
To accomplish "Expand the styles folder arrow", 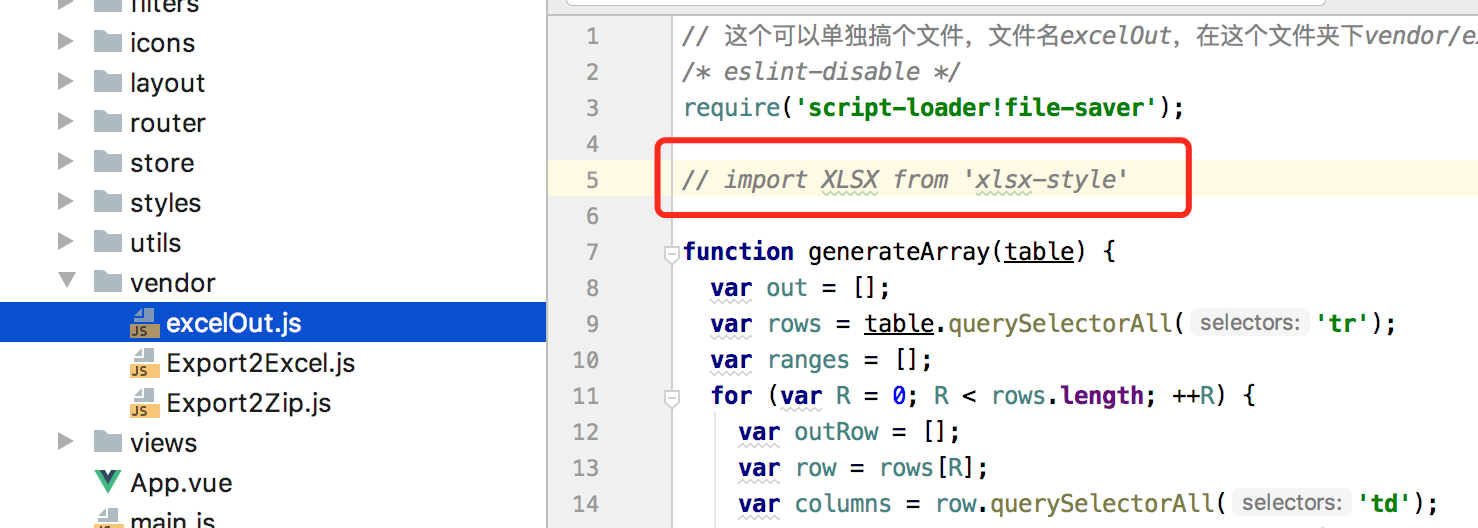I will [66, 202].
